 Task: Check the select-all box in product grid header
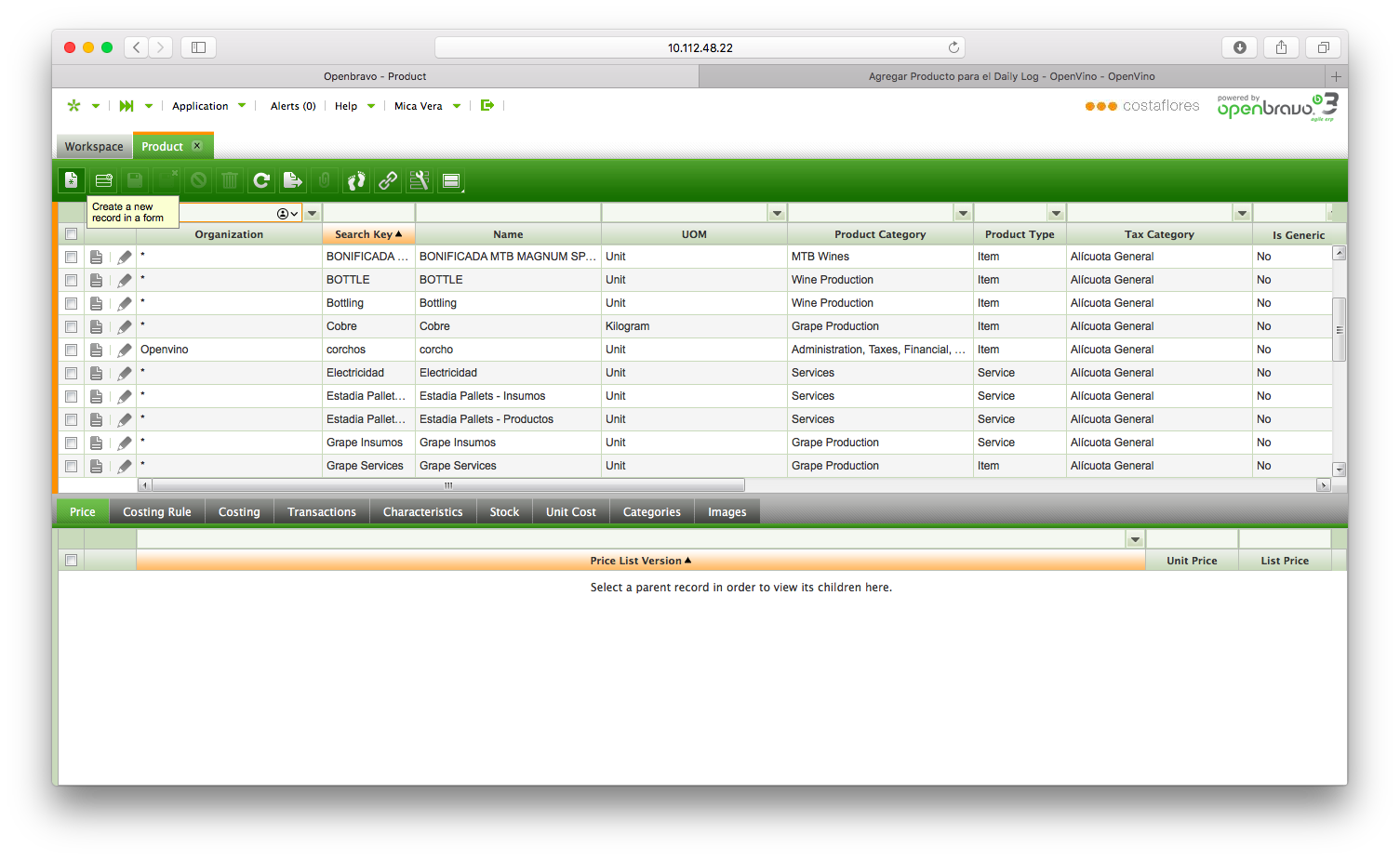(x=71, y=234)
